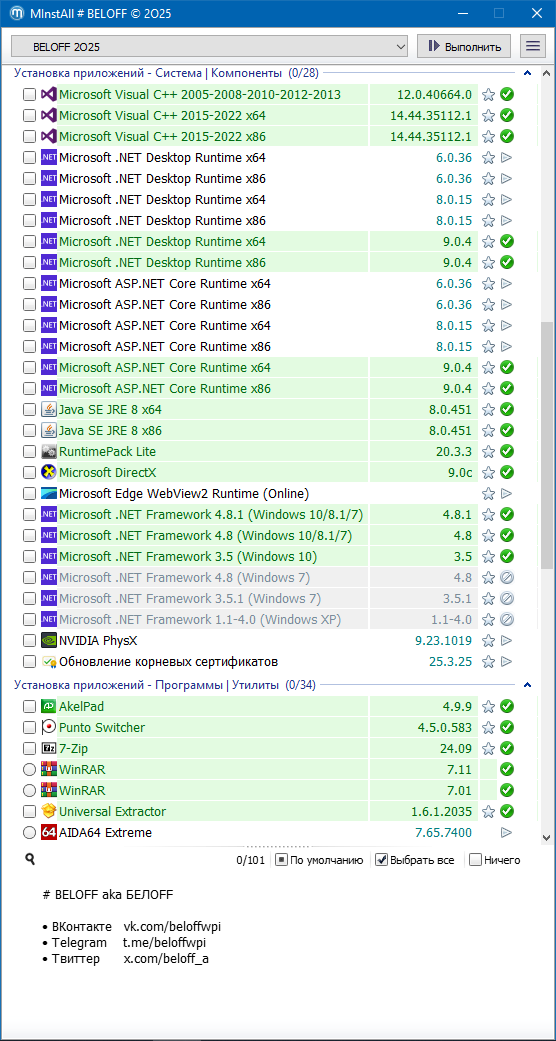Screen dimensions: 556x1041
Task: Click the 7-Zip application icon
Action: 48,748
